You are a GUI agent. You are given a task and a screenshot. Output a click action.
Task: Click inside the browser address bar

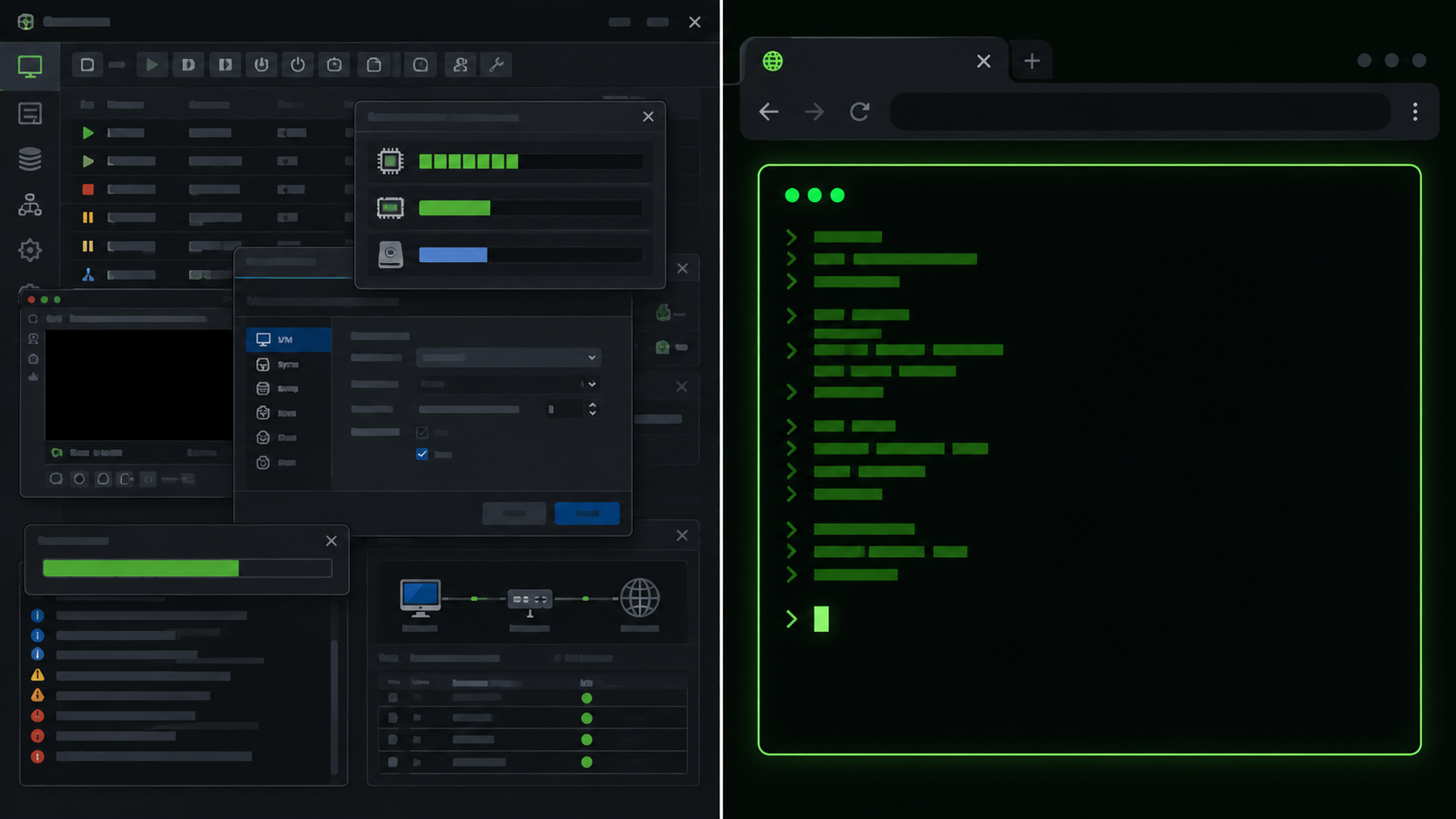(x=1140, y=111)
